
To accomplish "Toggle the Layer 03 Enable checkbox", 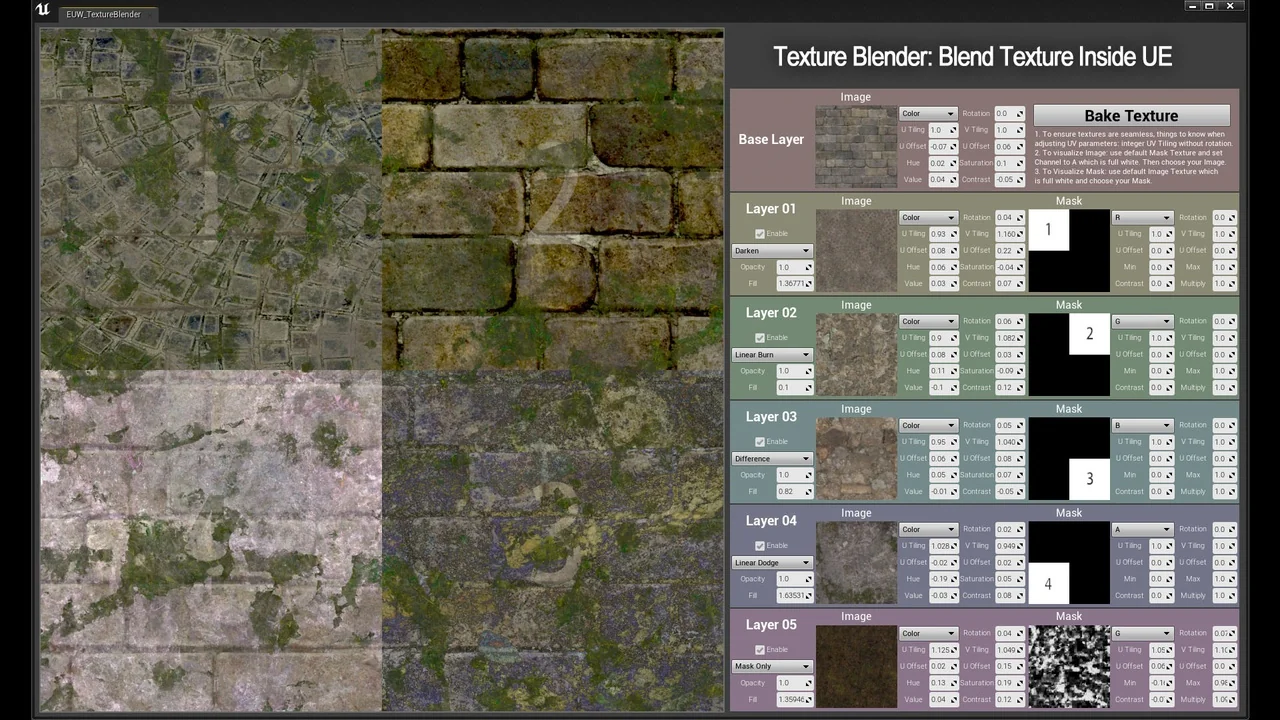I will [760, 442].
